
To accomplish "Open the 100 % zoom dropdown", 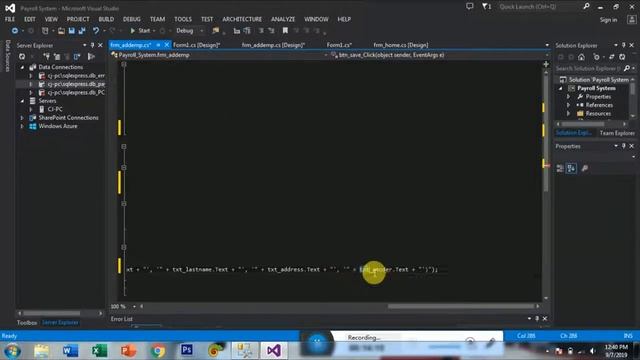I will pyautogui.click(x=134, y=307).
